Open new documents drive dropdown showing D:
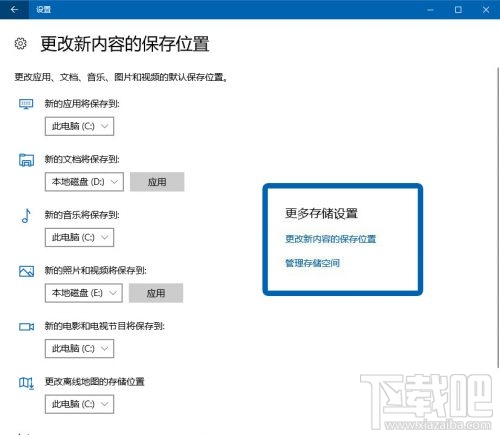500x435 pixels. pyautogui.click(x=84, y=182)
